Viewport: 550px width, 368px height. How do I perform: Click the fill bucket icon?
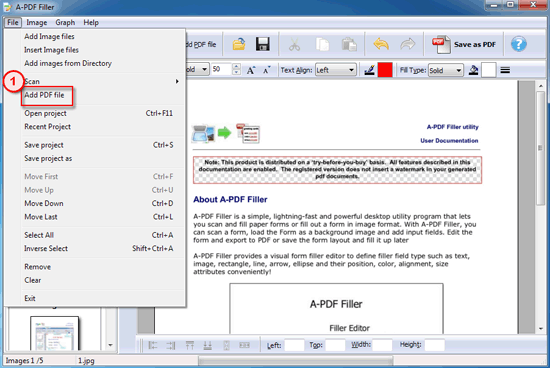[x=473, y=70]
